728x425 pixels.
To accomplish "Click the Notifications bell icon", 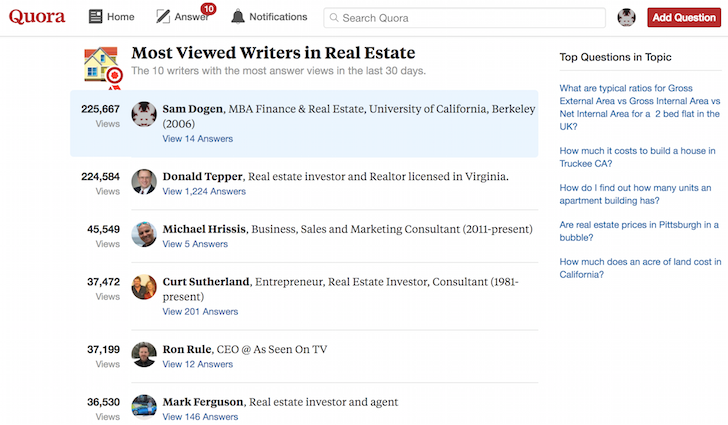I will (238, 17).
